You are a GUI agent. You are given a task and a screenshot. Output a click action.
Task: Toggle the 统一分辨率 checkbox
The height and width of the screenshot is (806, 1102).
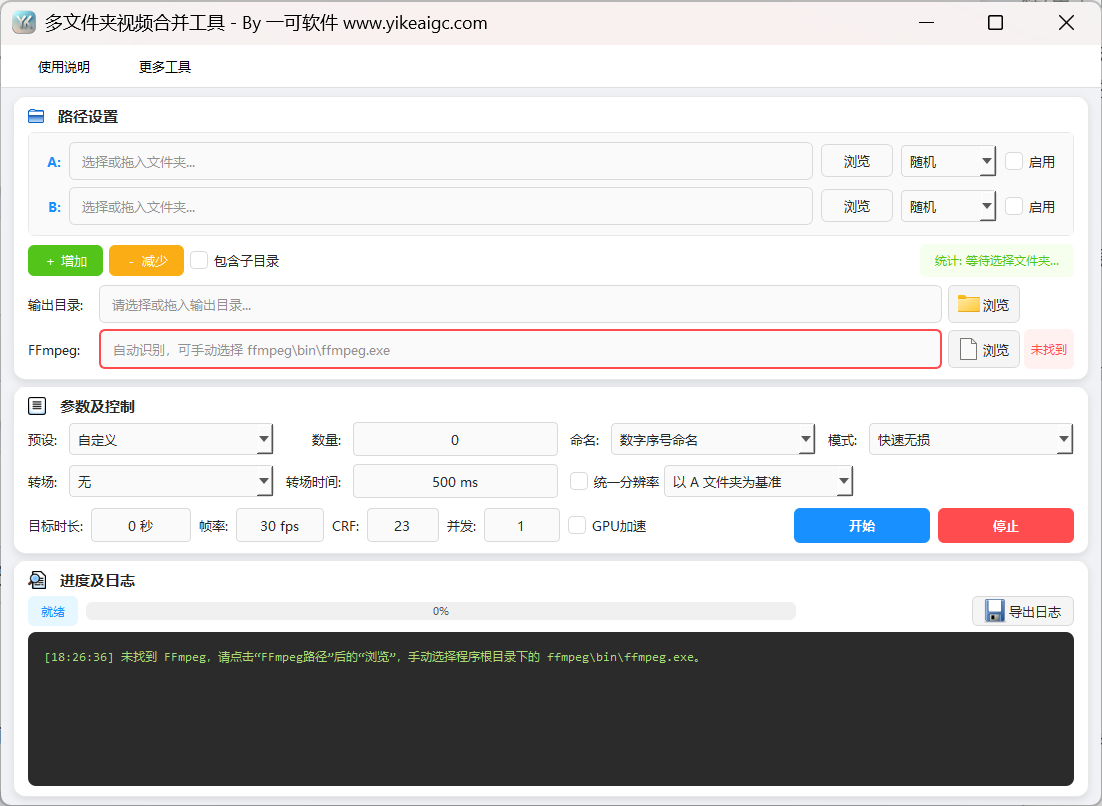tap(578, 481)
